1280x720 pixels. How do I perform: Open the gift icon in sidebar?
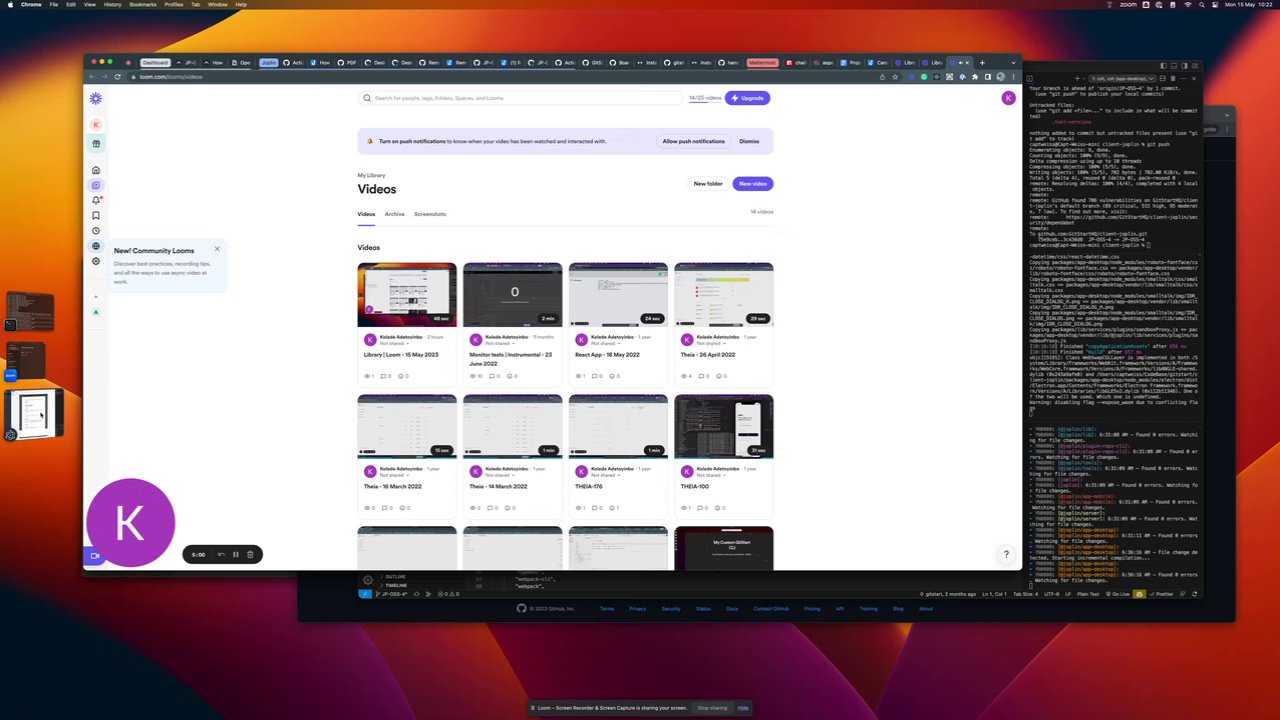click(x=96, y=144)
